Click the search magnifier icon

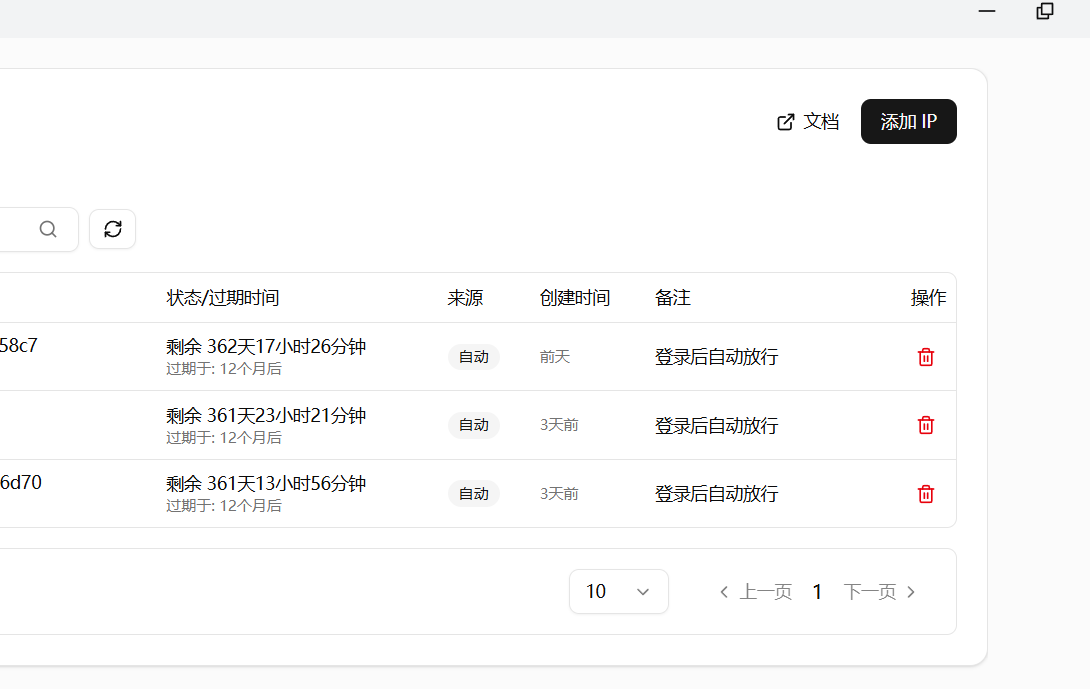coord(48,229)
